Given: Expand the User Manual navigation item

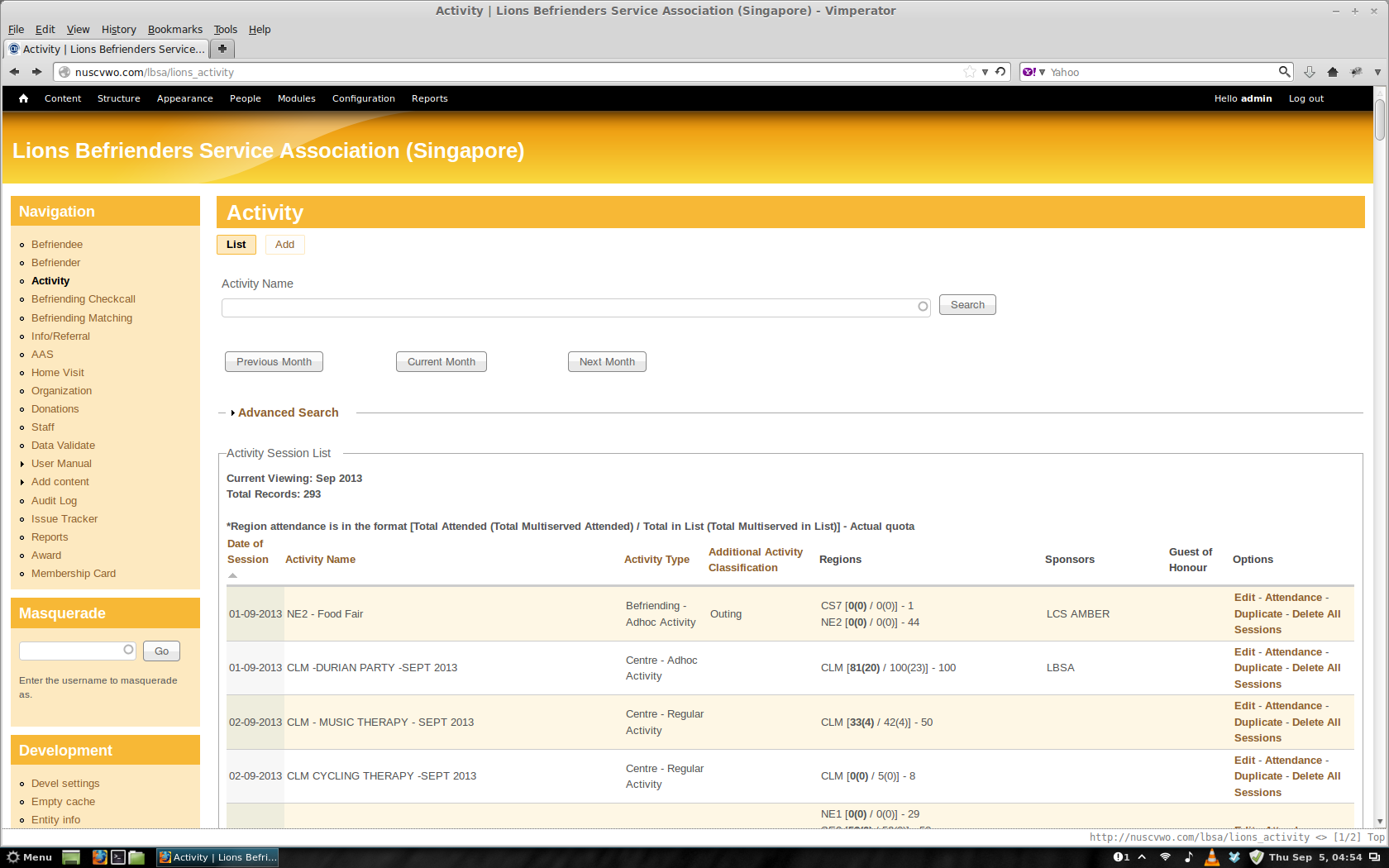Looking at the screenshot, I should 21,464.
